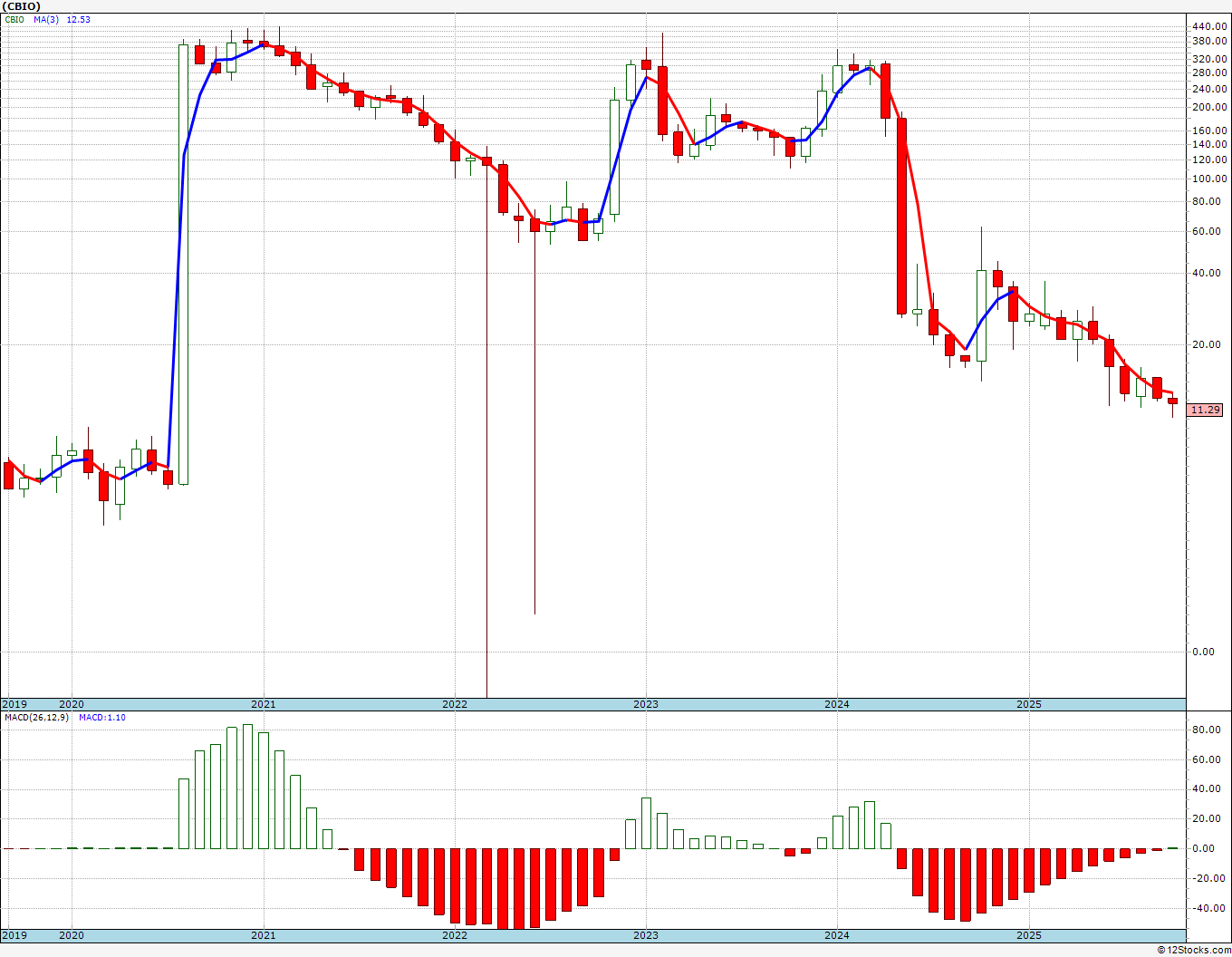This screenshot has height=957, width=1232.
Task: Click the MACD(26,12,9) indicator label
Action: coord(36,717)
